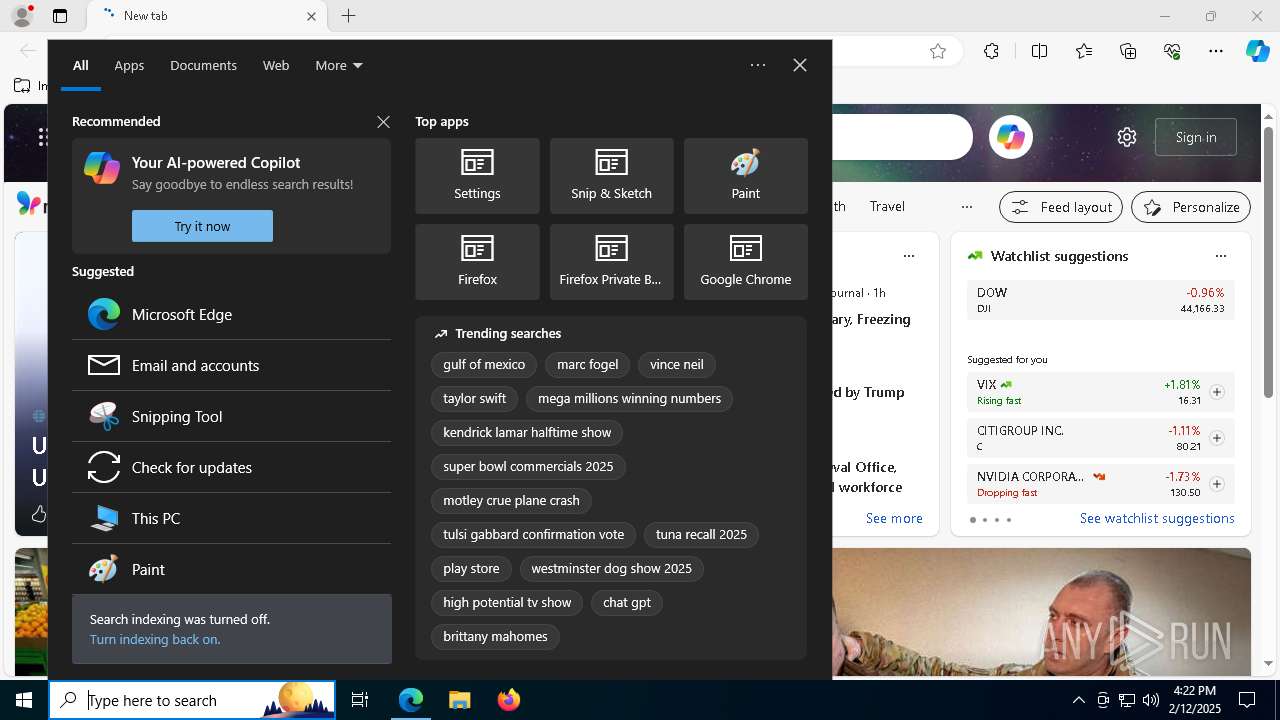Launch Snipping Tool suggestion

pyautogui.click(x=231, y=416)
